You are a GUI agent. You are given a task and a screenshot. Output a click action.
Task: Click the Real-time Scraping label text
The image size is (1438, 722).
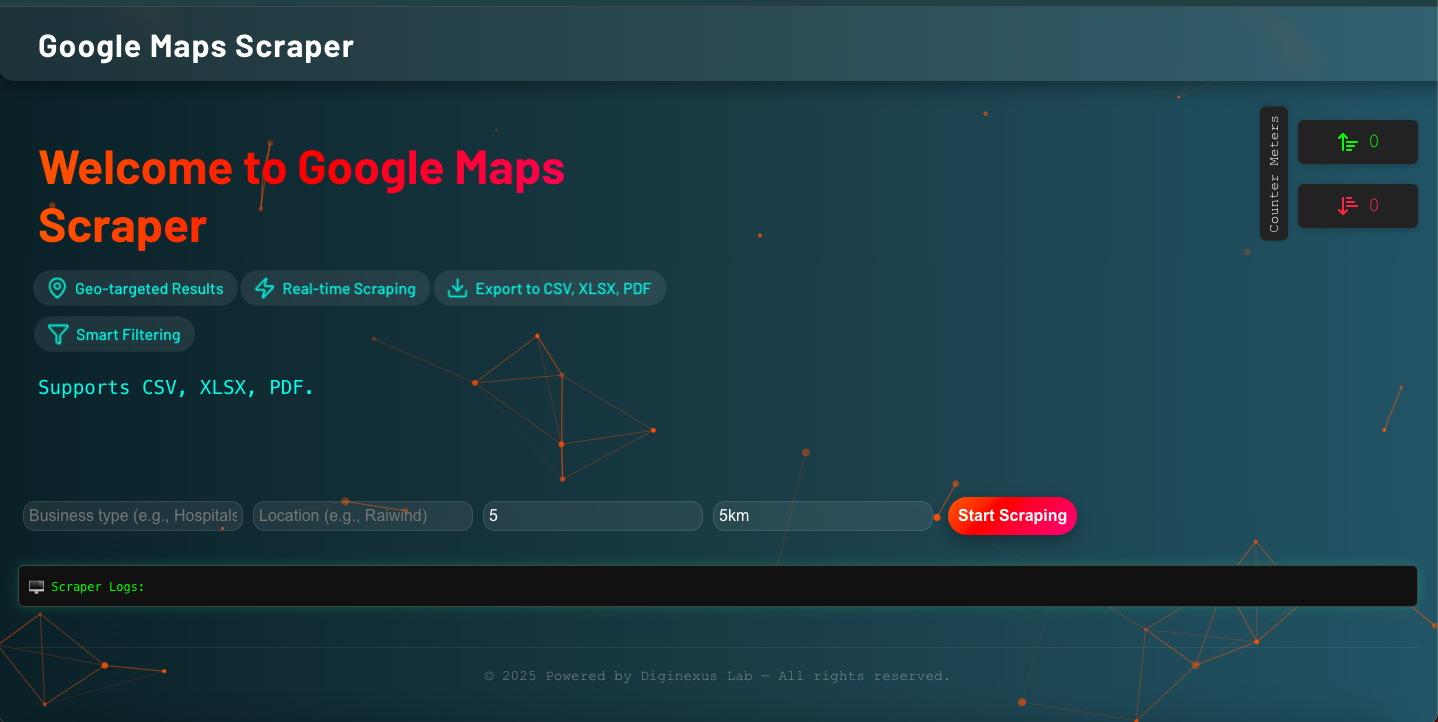349,289
